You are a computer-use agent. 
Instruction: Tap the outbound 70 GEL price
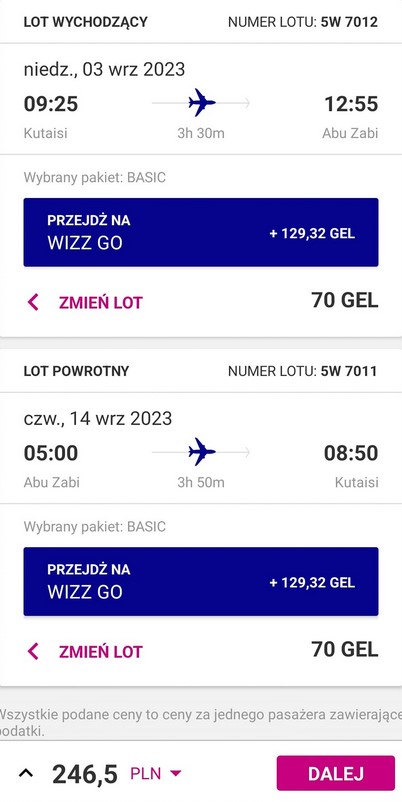pyautogui.click(x=345, y=300)
